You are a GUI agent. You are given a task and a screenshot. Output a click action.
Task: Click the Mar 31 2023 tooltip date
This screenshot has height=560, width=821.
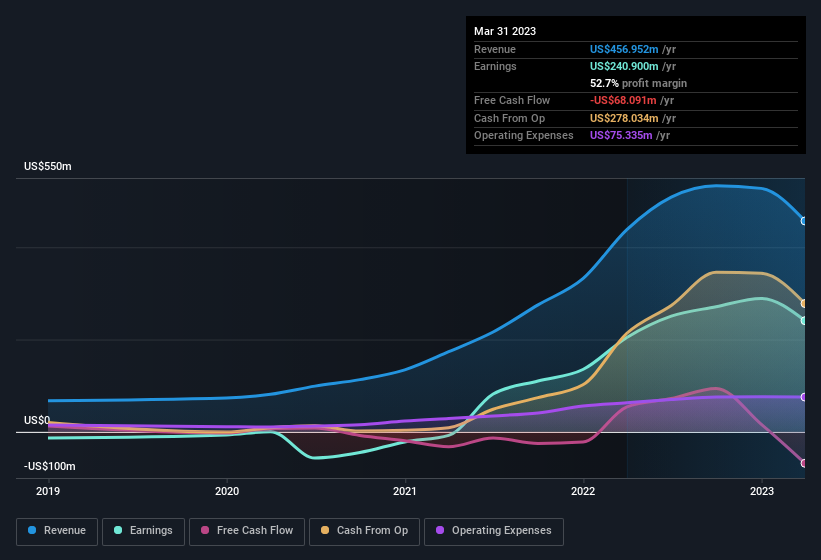pyautogui.click(x=505, y=31)
